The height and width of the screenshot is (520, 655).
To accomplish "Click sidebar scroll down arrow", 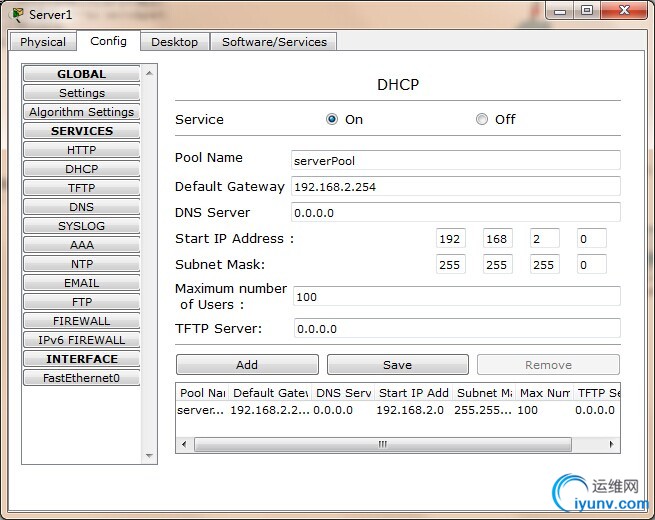I will [149, 456].
